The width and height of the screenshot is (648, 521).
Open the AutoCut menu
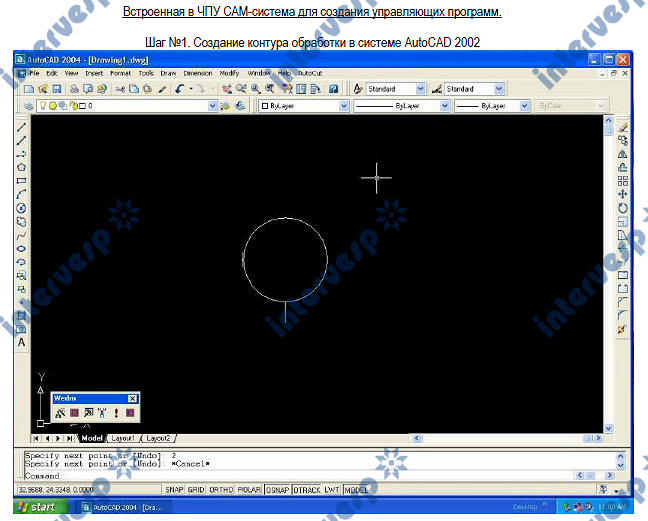(311, 74)
